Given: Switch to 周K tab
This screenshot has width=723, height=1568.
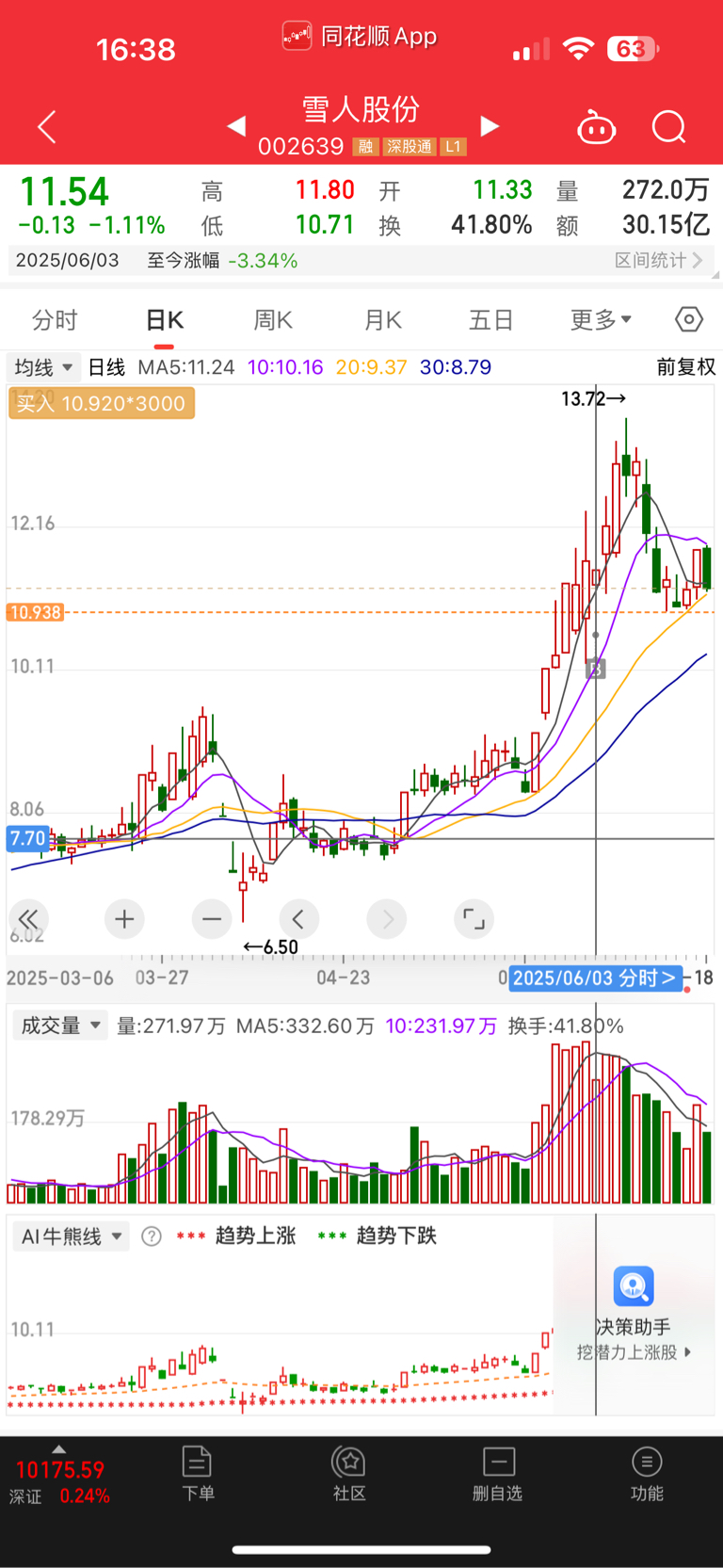Looking at the screenshot, I should click(x=273, y=320).
